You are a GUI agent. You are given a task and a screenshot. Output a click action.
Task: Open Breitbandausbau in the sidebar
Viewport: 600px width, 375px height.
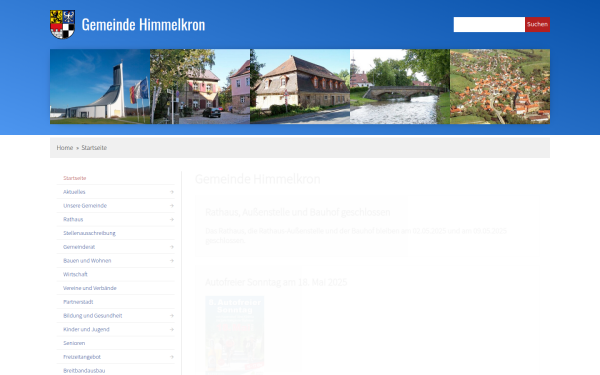point(84,371)
